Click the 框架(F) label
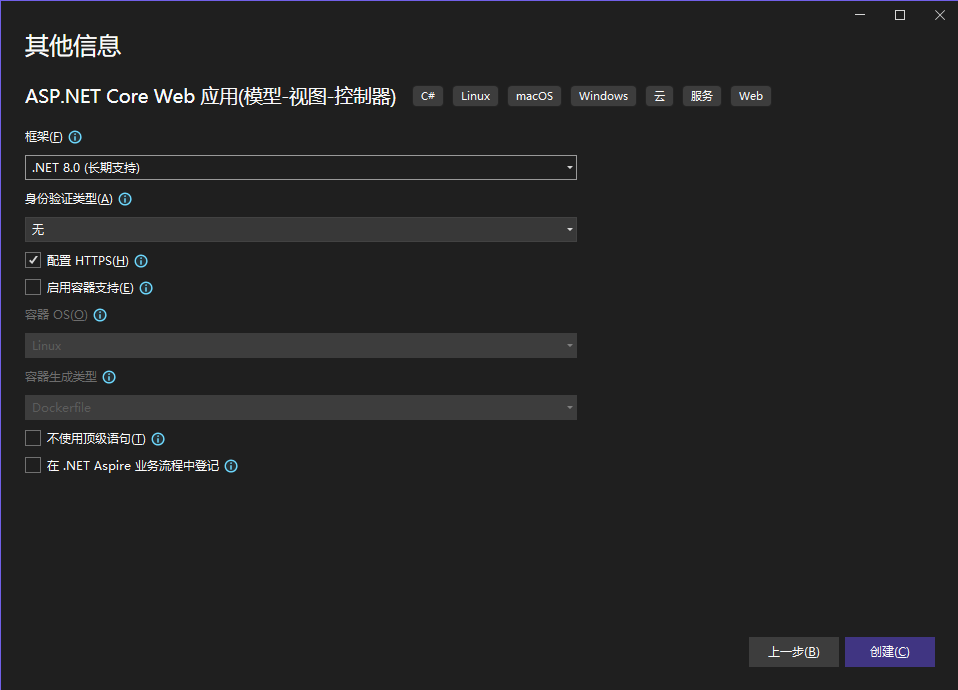This screenshot has height=690, width=958. [43, 137]
